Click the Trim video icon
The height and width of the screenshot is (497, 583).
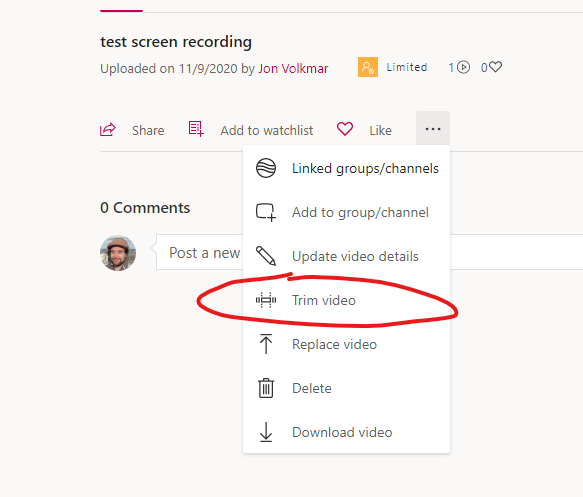(266, 300)
